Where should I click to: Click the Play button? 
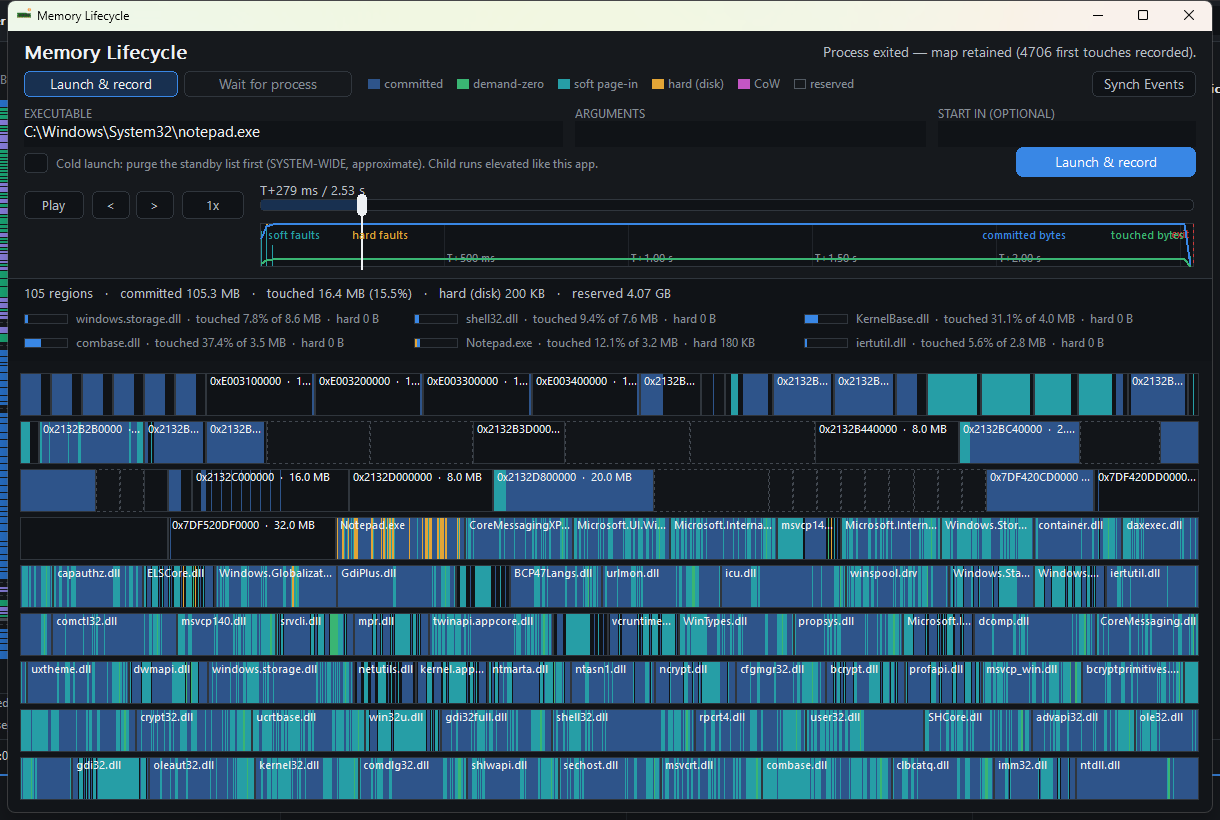54,205
